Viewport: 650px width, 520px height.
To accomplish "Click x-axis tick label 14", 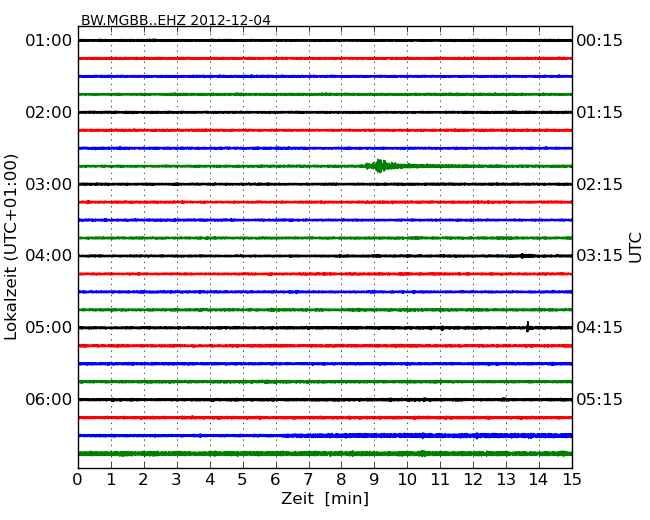I will pos(538,480).
